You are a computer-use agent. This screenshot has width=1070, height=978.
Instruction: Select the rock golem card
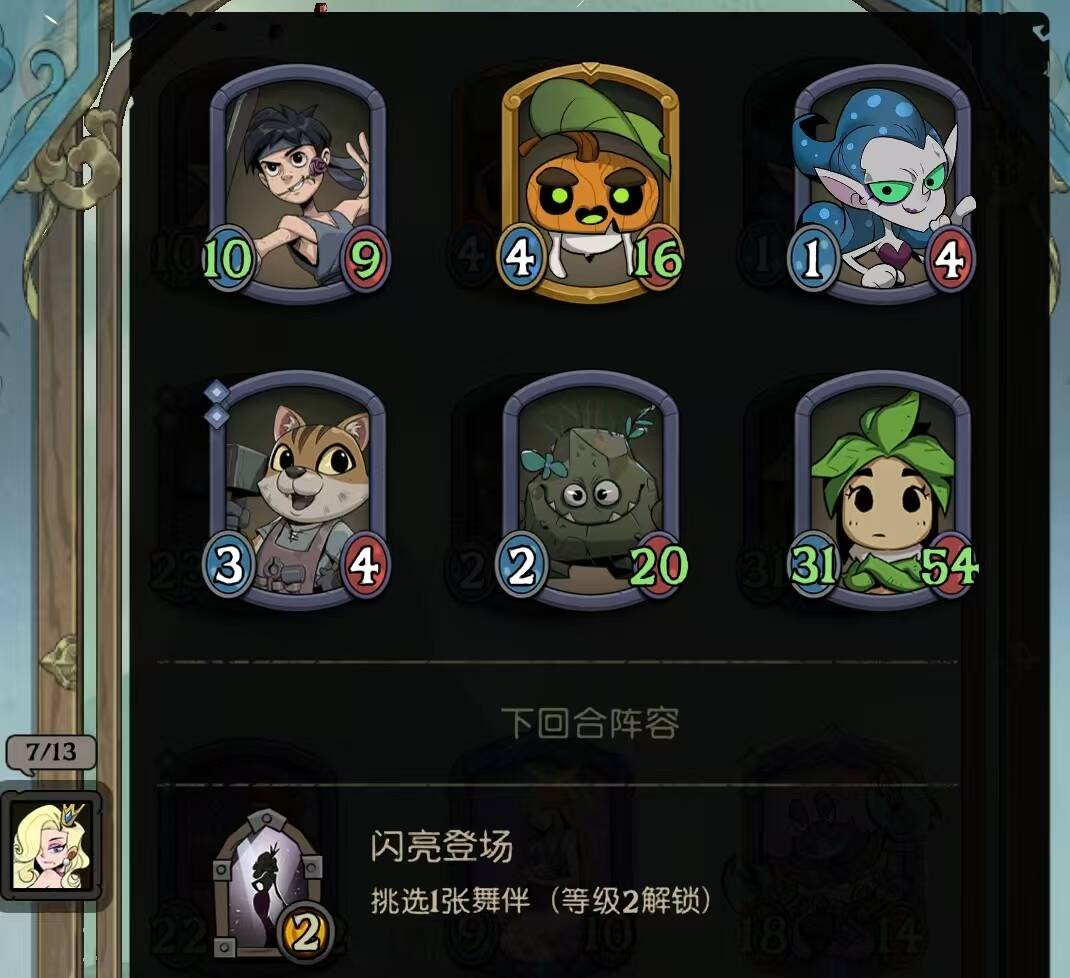[x=590, y=490]
